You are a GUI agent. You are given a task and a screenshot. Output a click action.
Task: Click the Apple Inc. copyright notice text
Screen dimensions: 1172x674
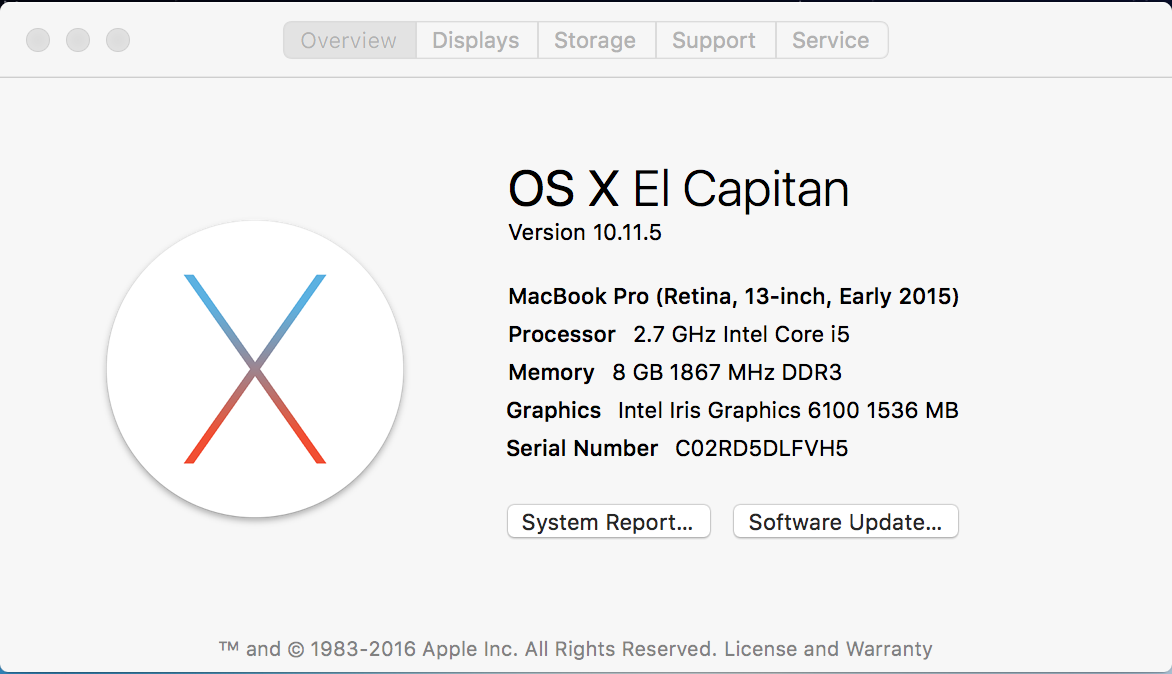pos(466,649)
